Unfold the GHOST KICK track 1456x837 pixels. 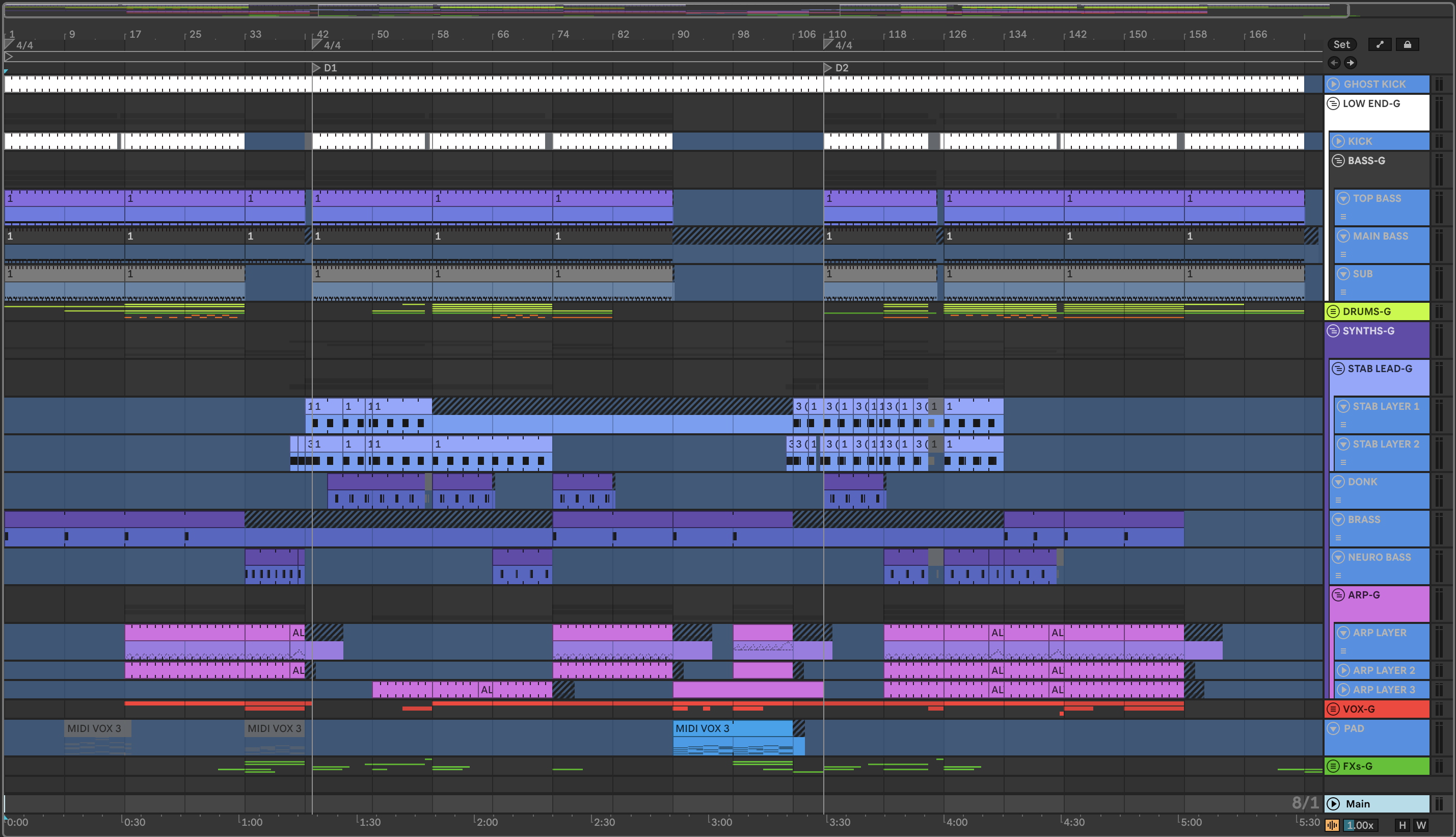click(1333, 84)
